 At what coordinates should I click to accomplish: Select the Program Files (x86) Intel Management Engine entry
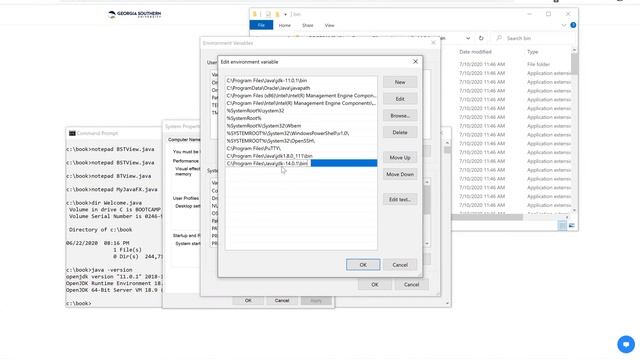(301, 96)
